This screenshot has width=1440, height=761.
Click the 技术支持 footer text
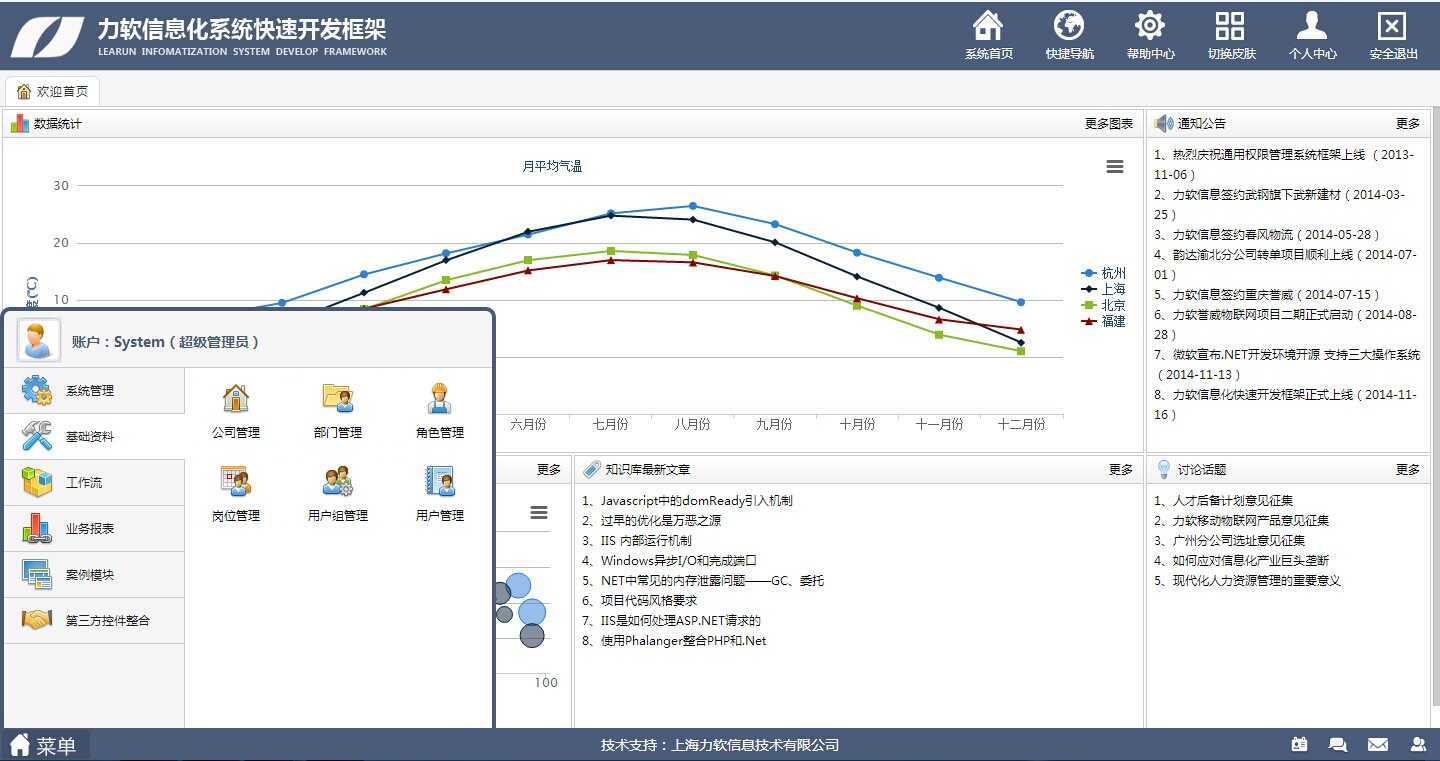click(720, 745)
